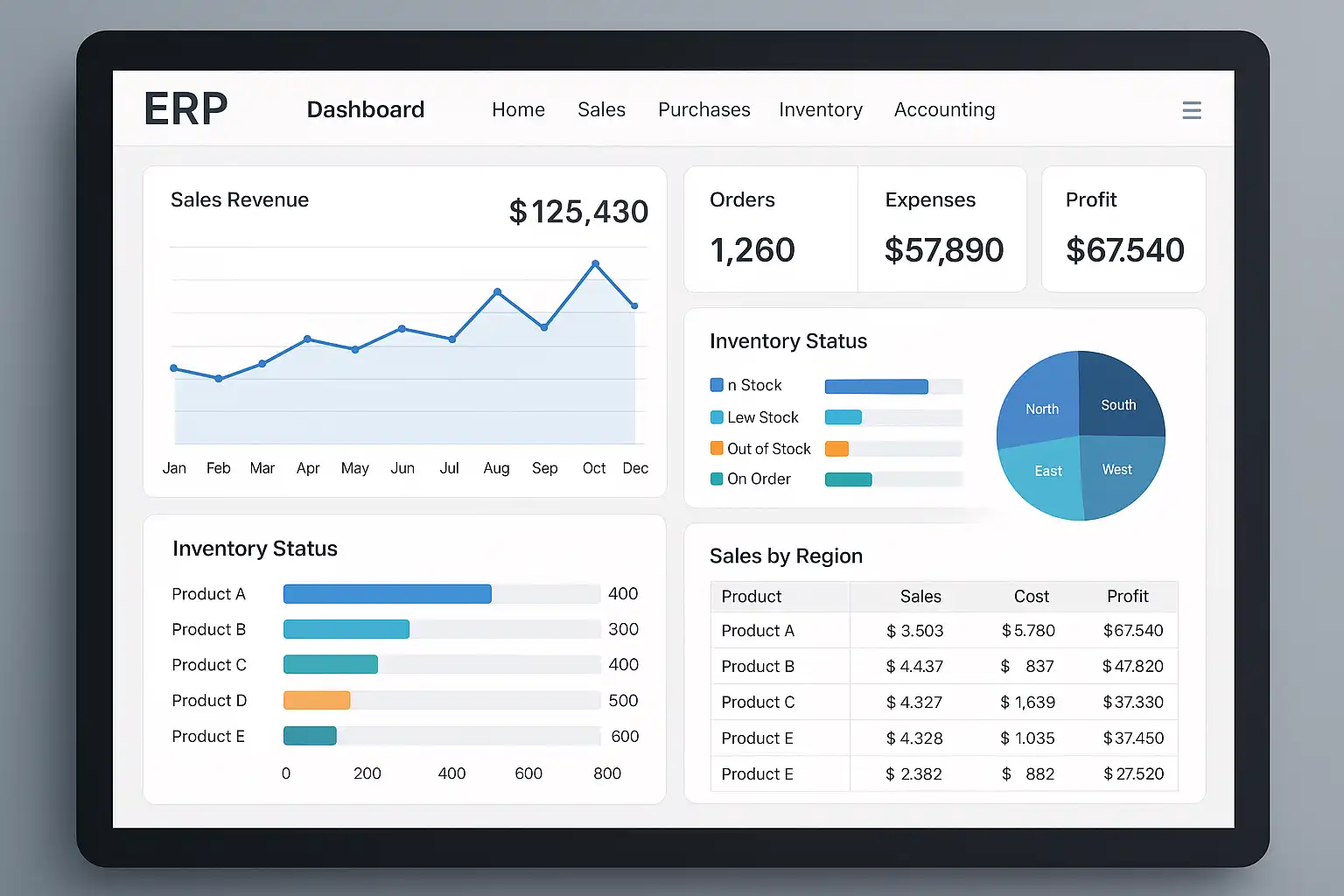
Task: Click the teal On Order legend square
Action: 717,479
